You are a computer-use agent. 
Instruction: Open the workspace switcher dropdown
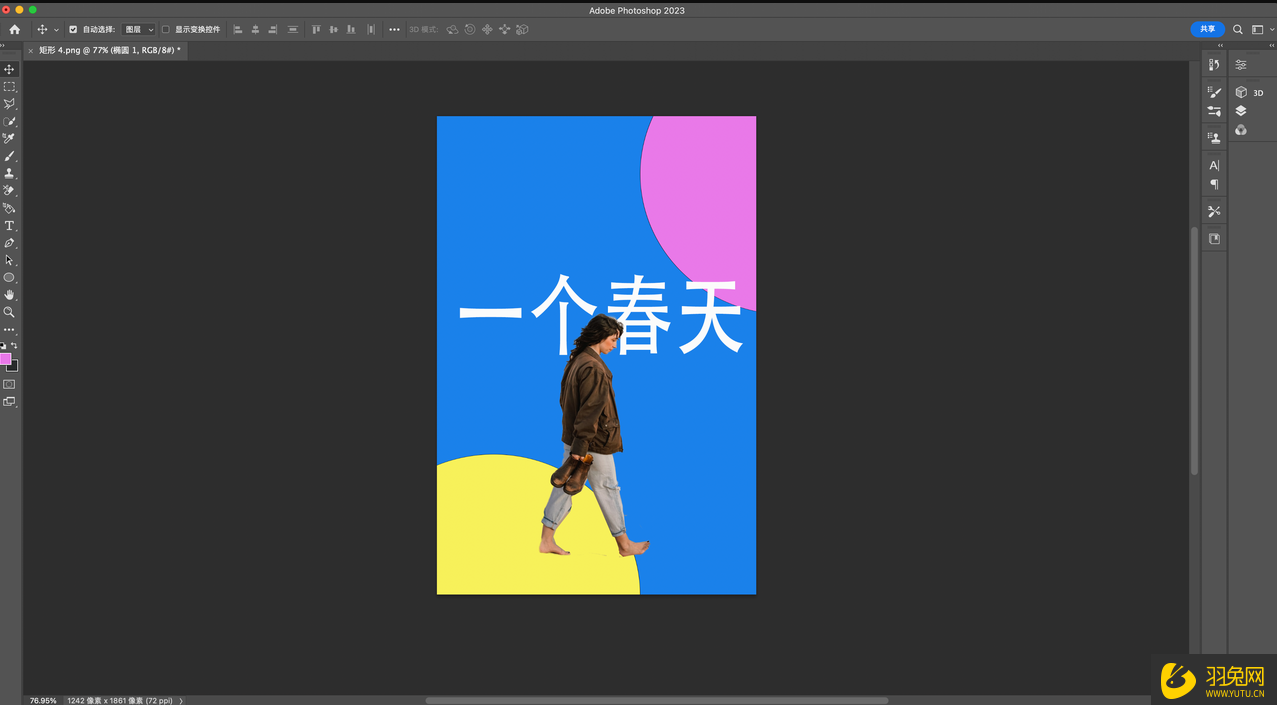[x=1261, y=30]
